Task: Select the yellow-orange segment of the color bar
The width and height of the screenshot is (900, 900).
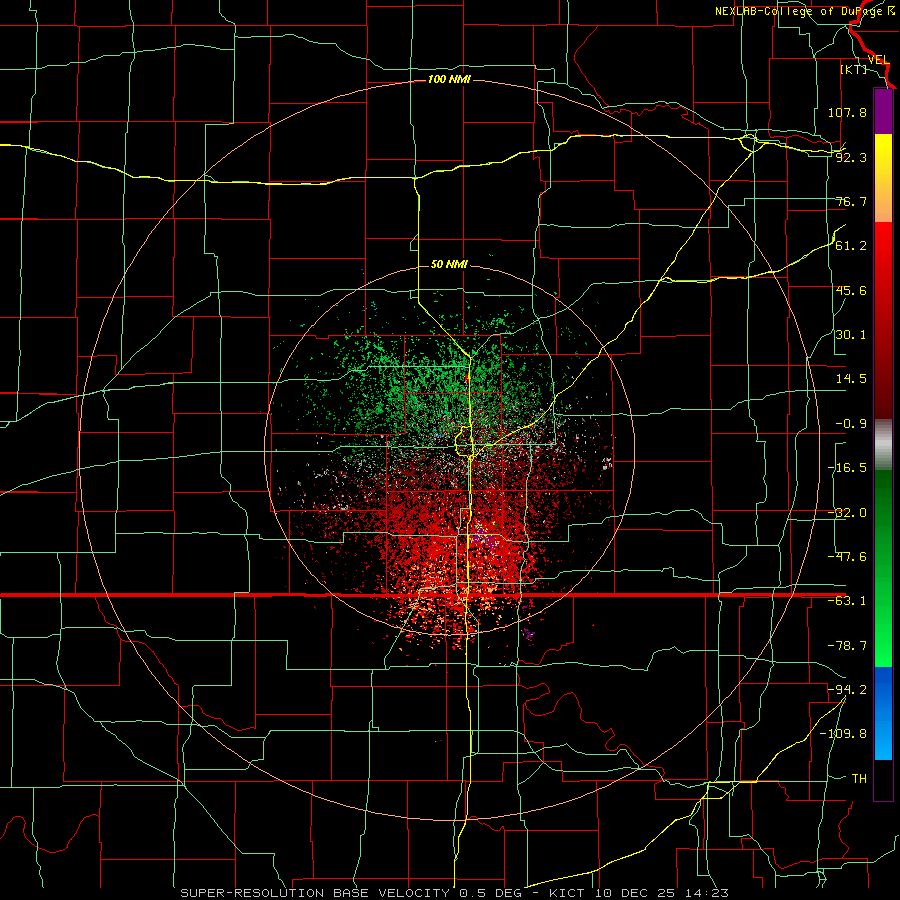Action: pyautogui.click(x=883, y=178)
